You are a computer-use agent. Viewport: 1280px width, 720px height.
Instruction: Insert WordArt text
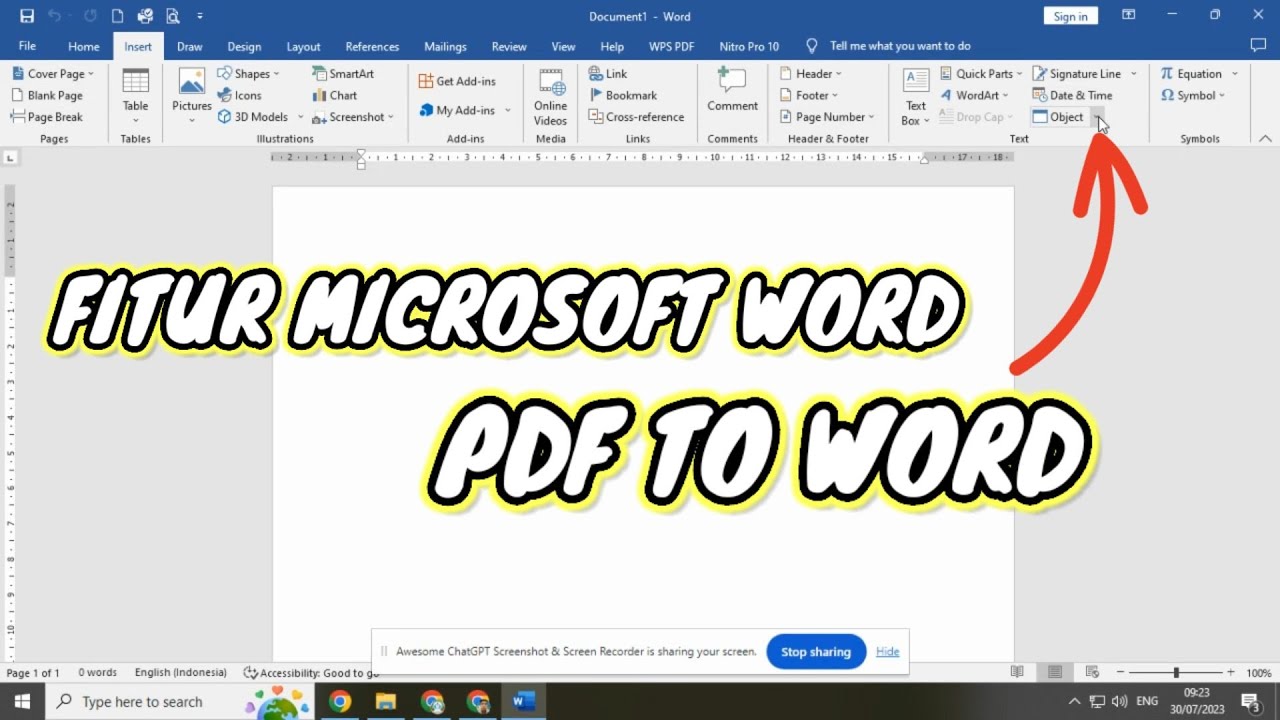point(975,95)
